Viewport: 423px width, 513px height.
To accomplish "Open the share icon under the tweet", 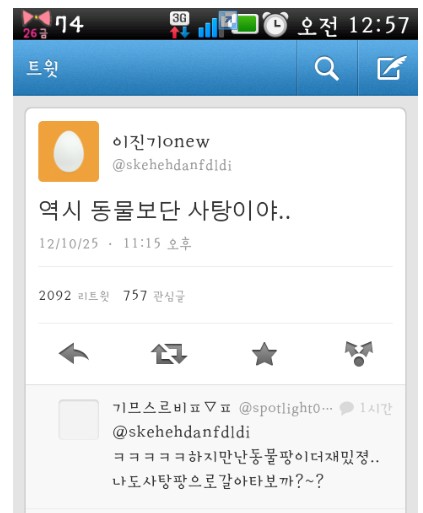I will (x=359, y=354).
